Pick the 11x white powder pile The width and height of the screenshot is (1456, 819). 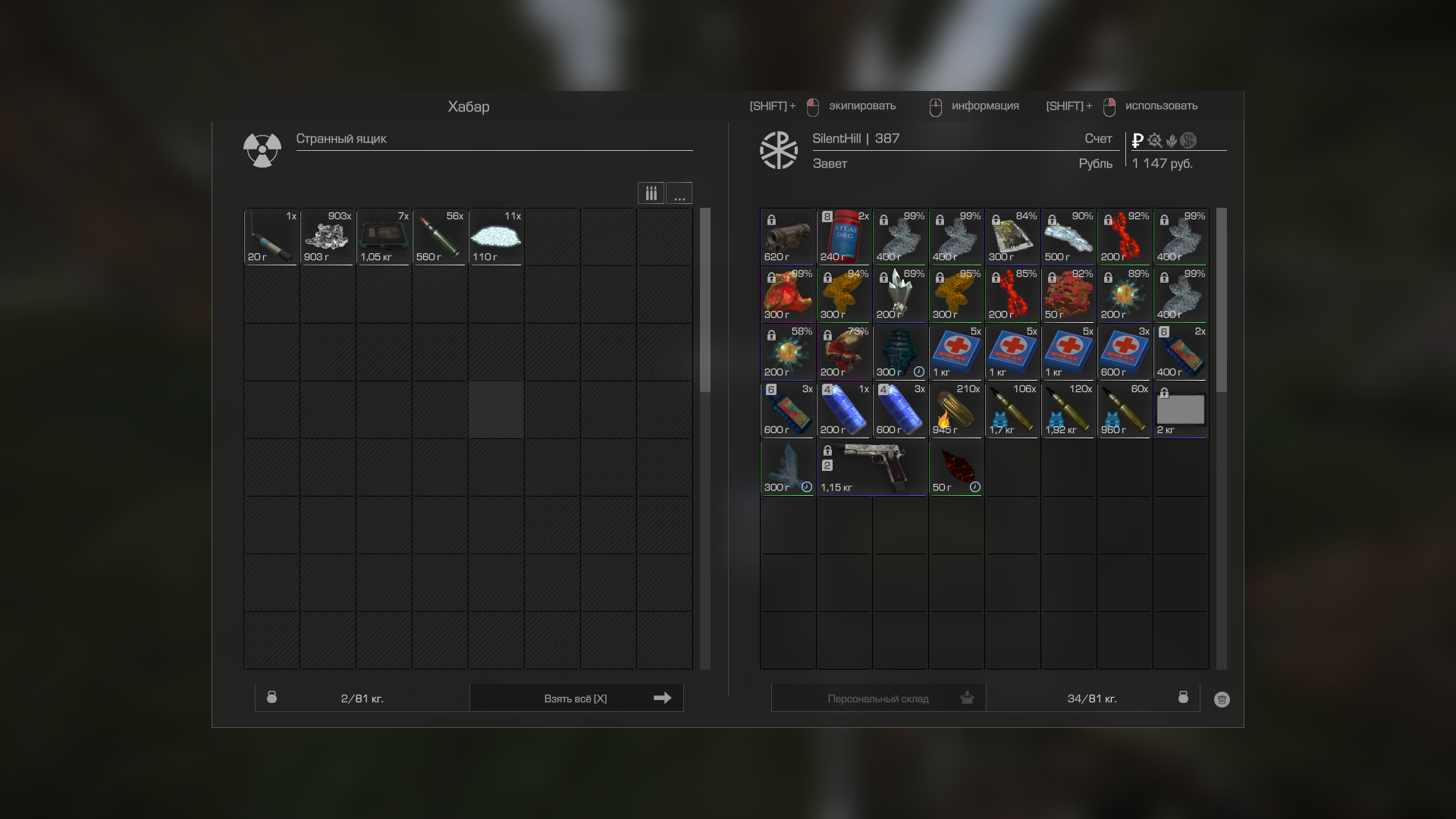pos(496,237)
